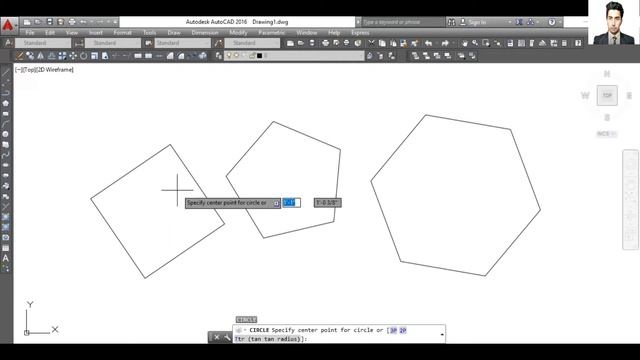Close the command line with X
Viewport: 640px width, 360px height.
point(216,338)
